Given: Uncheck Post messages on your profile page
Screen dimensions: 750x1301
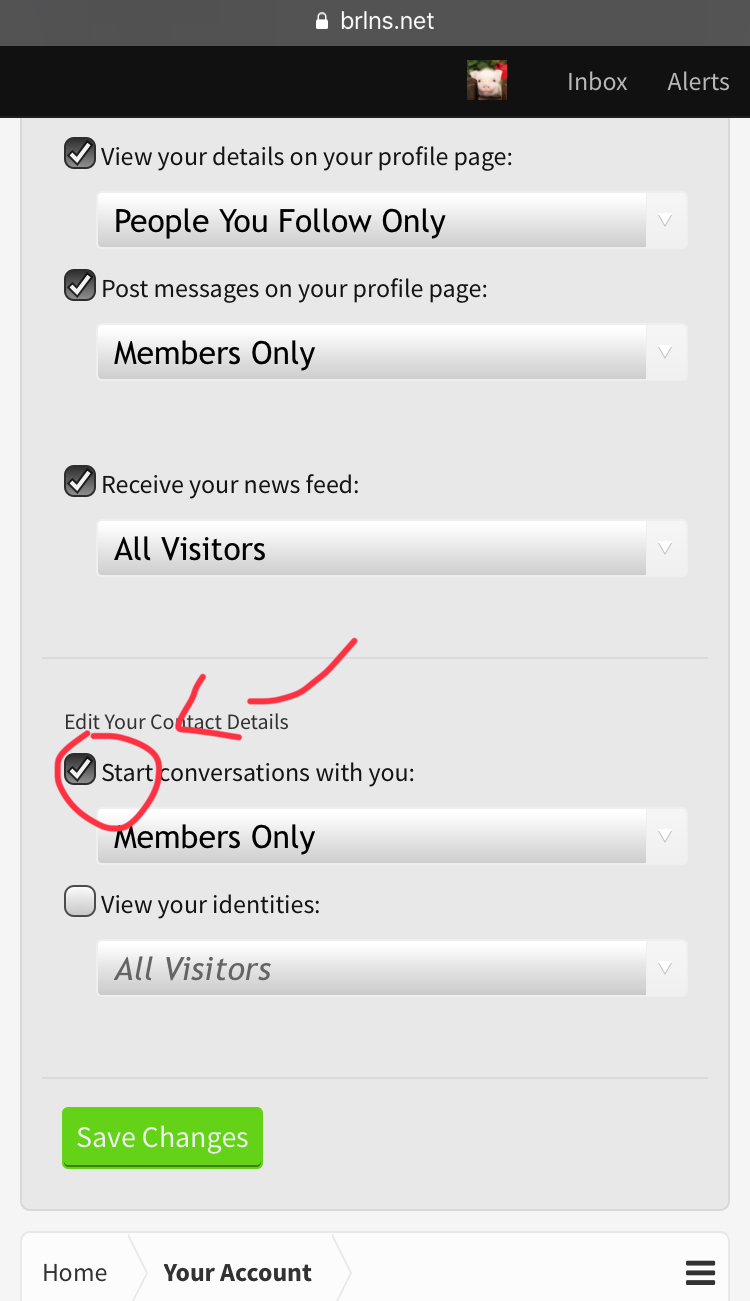Looking at the screenshot, I should (80, 286).
